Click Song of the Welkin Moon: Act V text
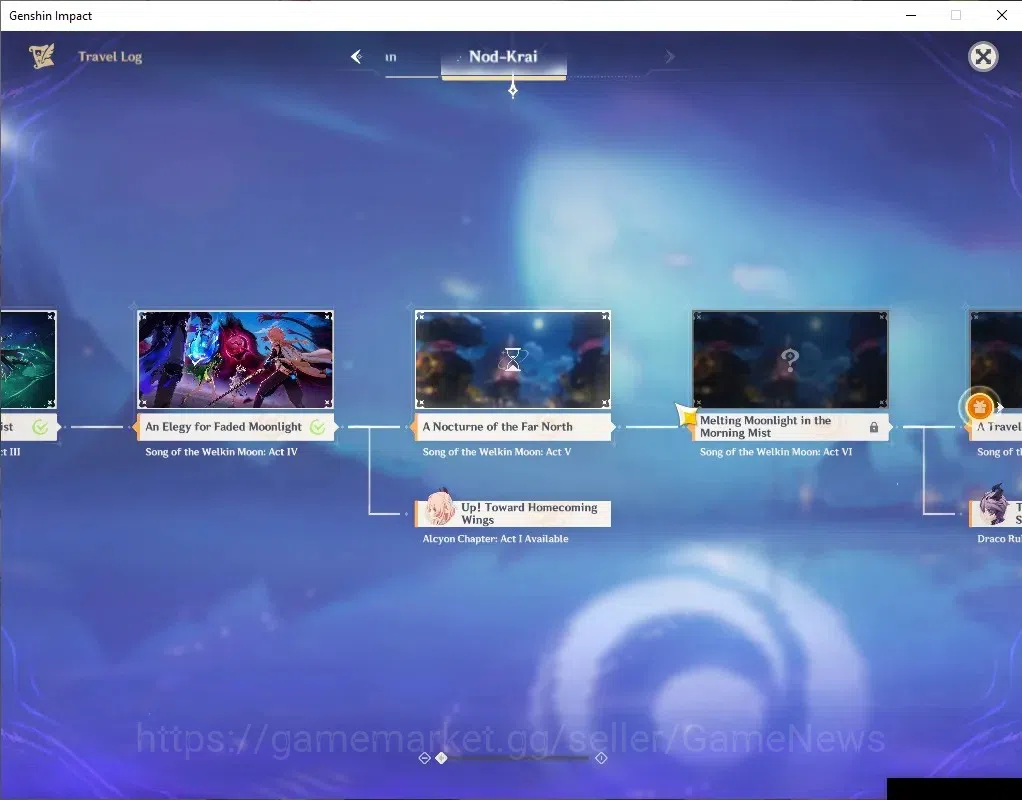Image resolution: width=1022 pixels, height=800 pixels. click(x=497, y=452)
